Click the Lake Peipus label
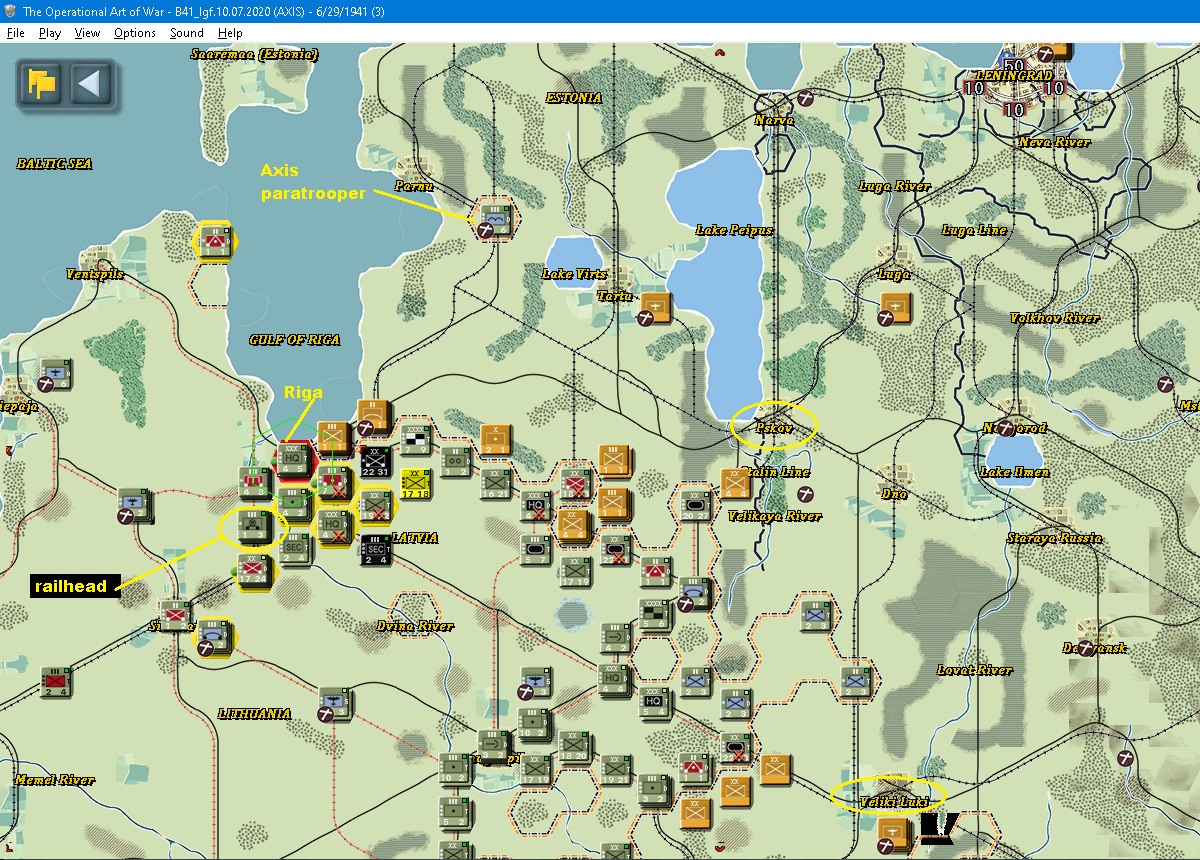The width and height of the screenshot is (1200, 860). [x=734, y=230]
